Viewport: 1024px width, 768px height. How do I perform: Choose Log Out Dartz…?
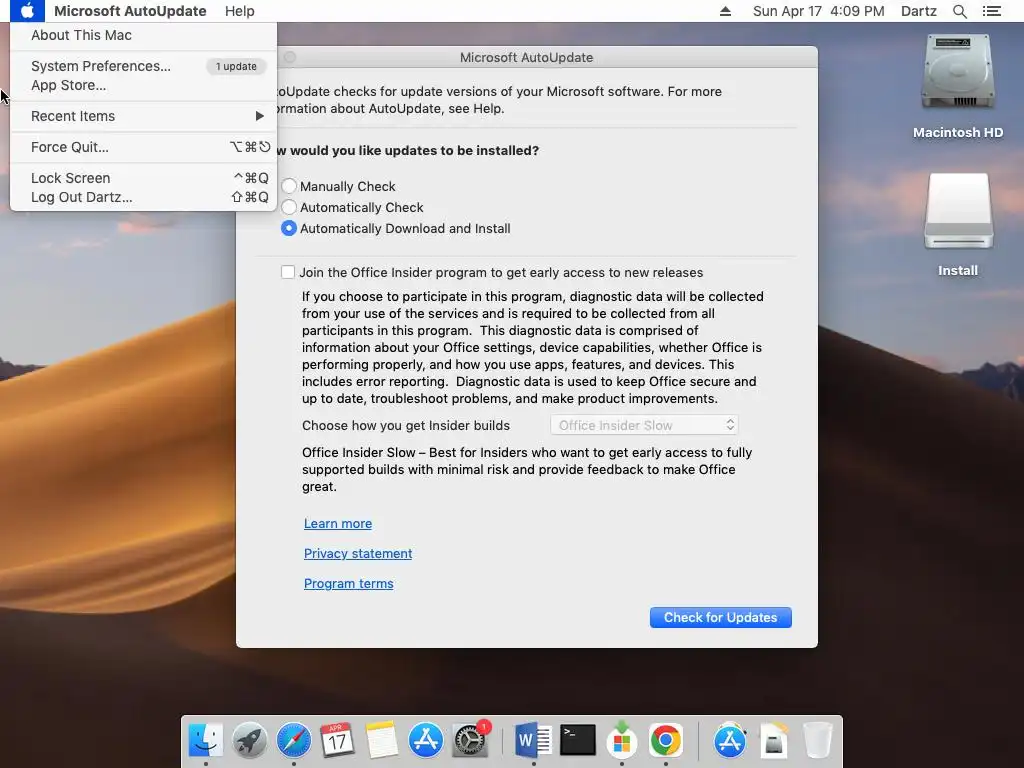point(143,197)
